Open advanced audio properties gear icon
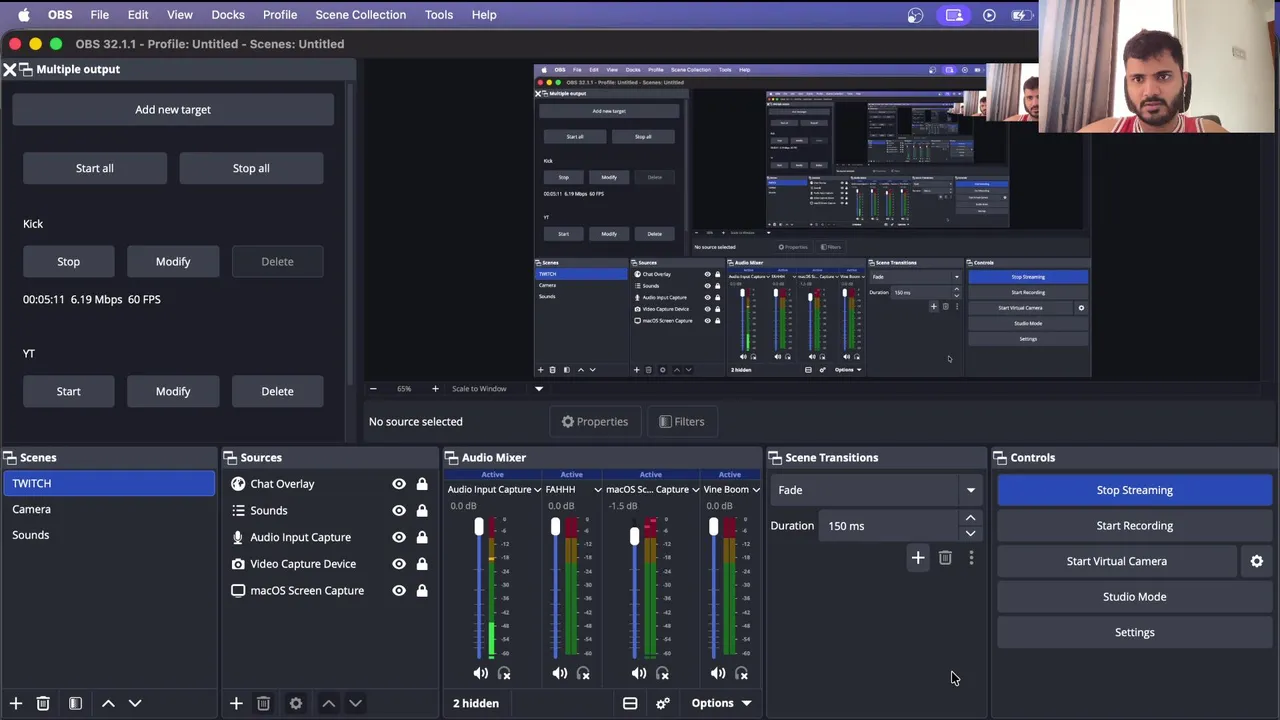The height and width of the screenshot is (720, 1280). click(x=662, y=703)
